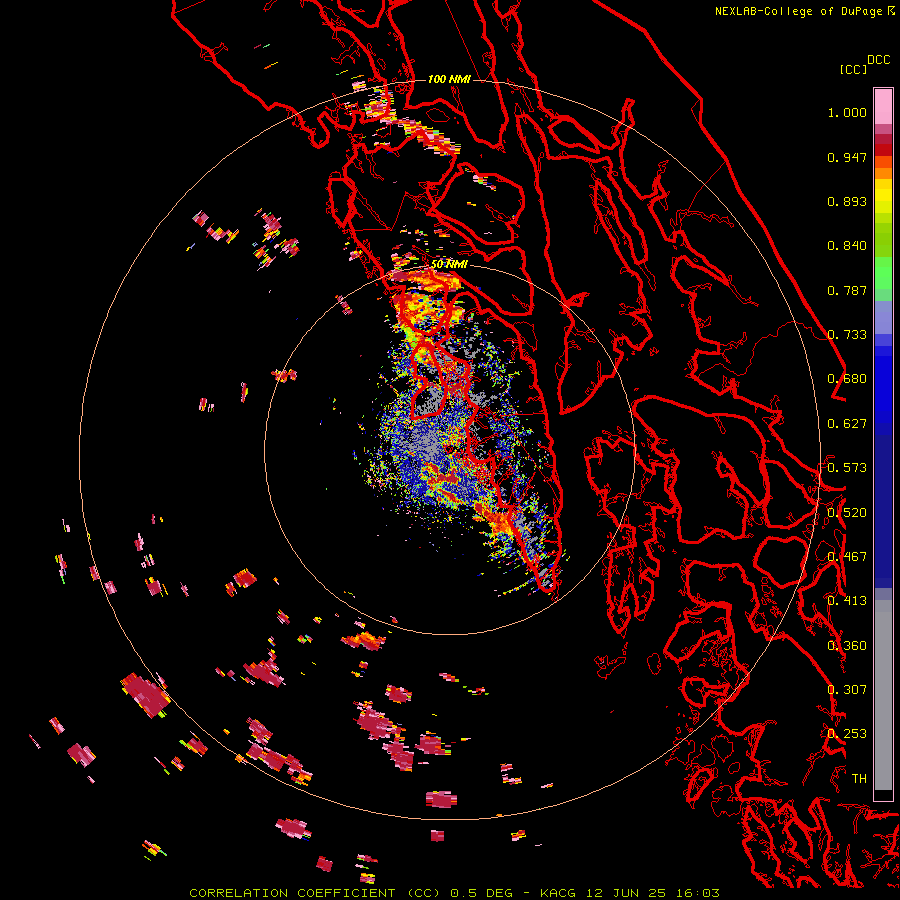Viewport: 900px width, 900px height.
Task: Click the 0.733 color scale value
Action: tap(847, 335)
